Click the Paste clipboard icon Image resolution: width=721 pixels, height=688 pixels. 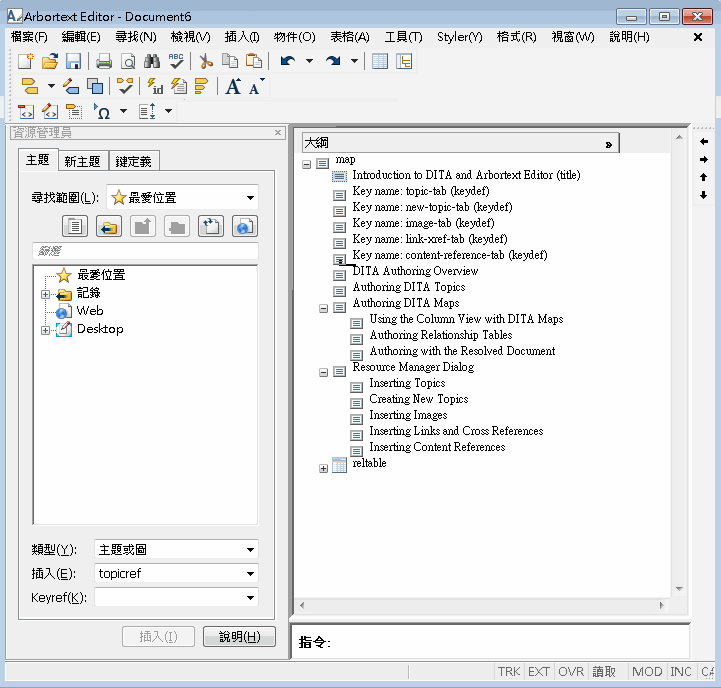coord(254,61)
